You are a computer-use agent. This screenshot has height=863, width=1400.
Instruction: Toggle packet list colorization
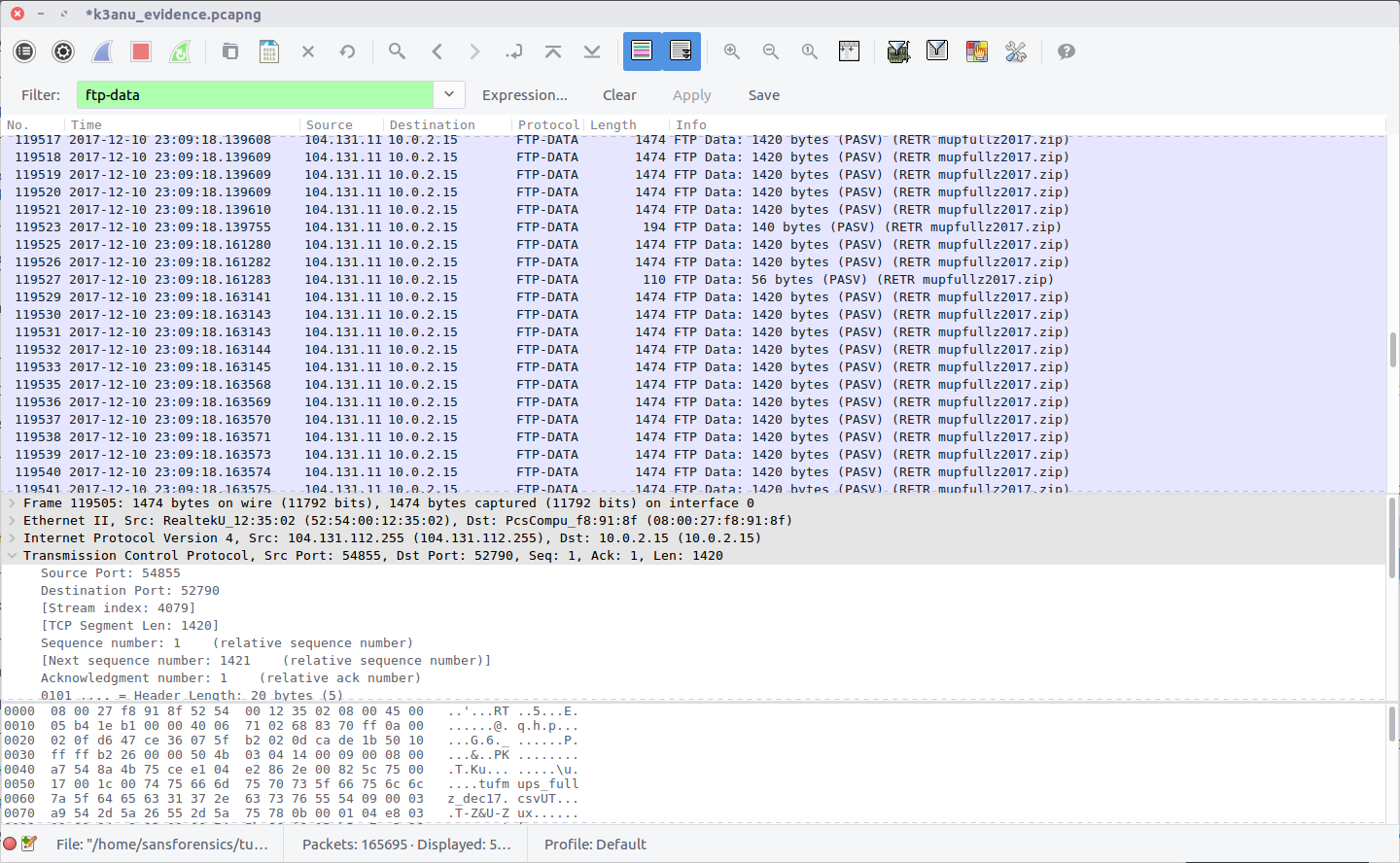coord(642,52)
